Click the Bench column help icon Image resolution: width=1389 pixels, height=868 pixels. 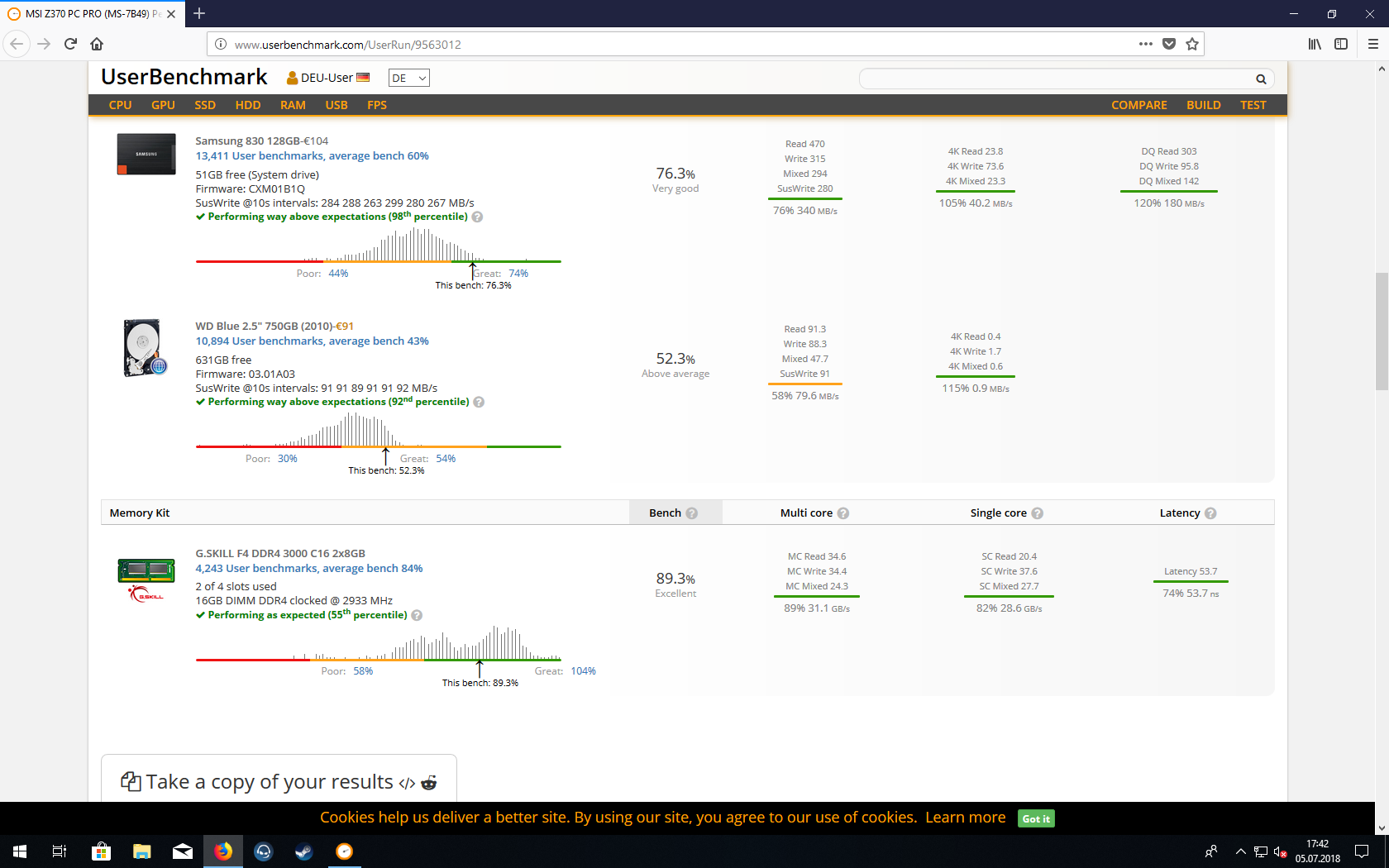(x=692, y=513)
